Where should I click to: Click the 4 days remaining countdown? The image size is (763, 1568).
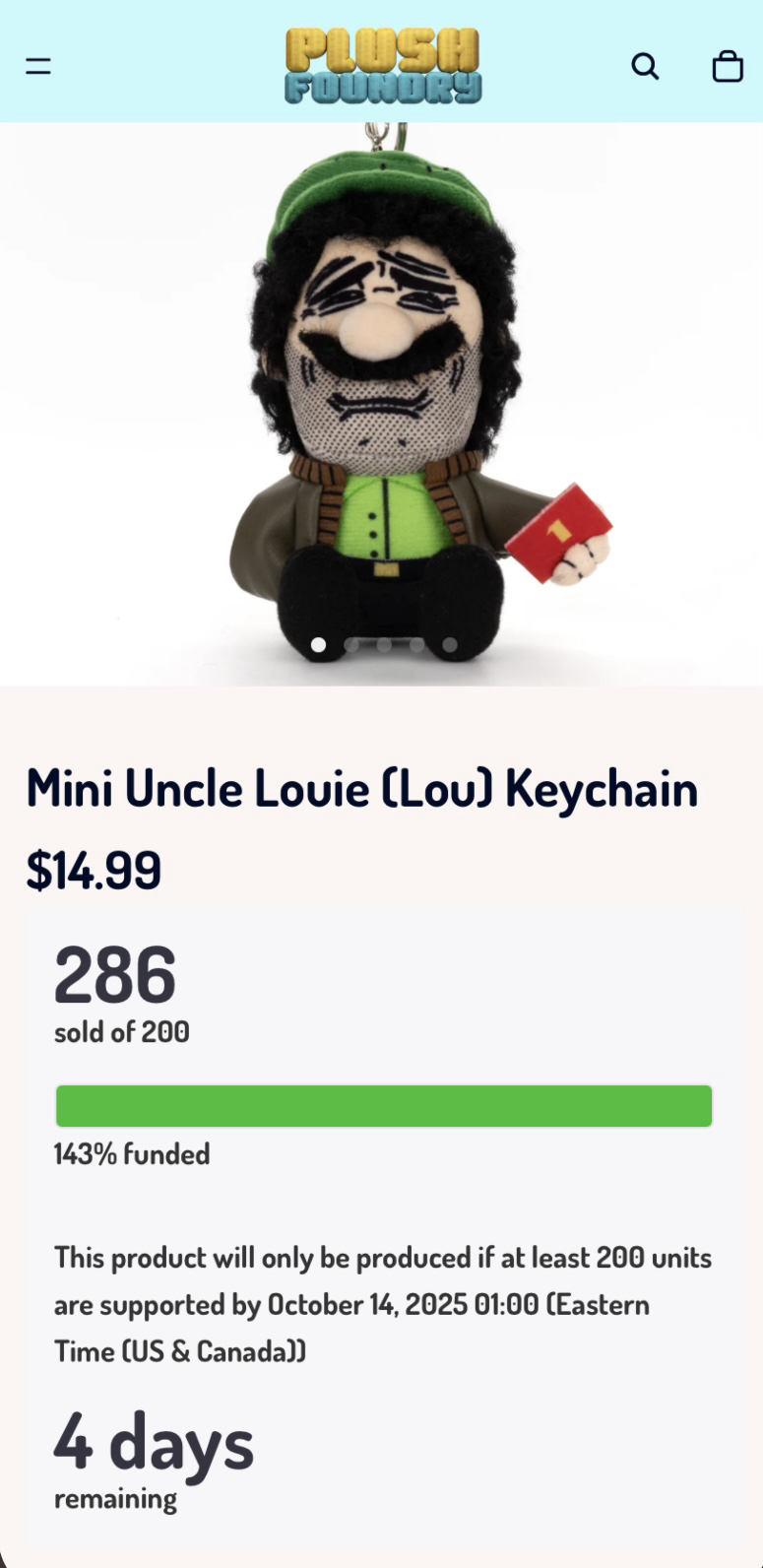154,1459
